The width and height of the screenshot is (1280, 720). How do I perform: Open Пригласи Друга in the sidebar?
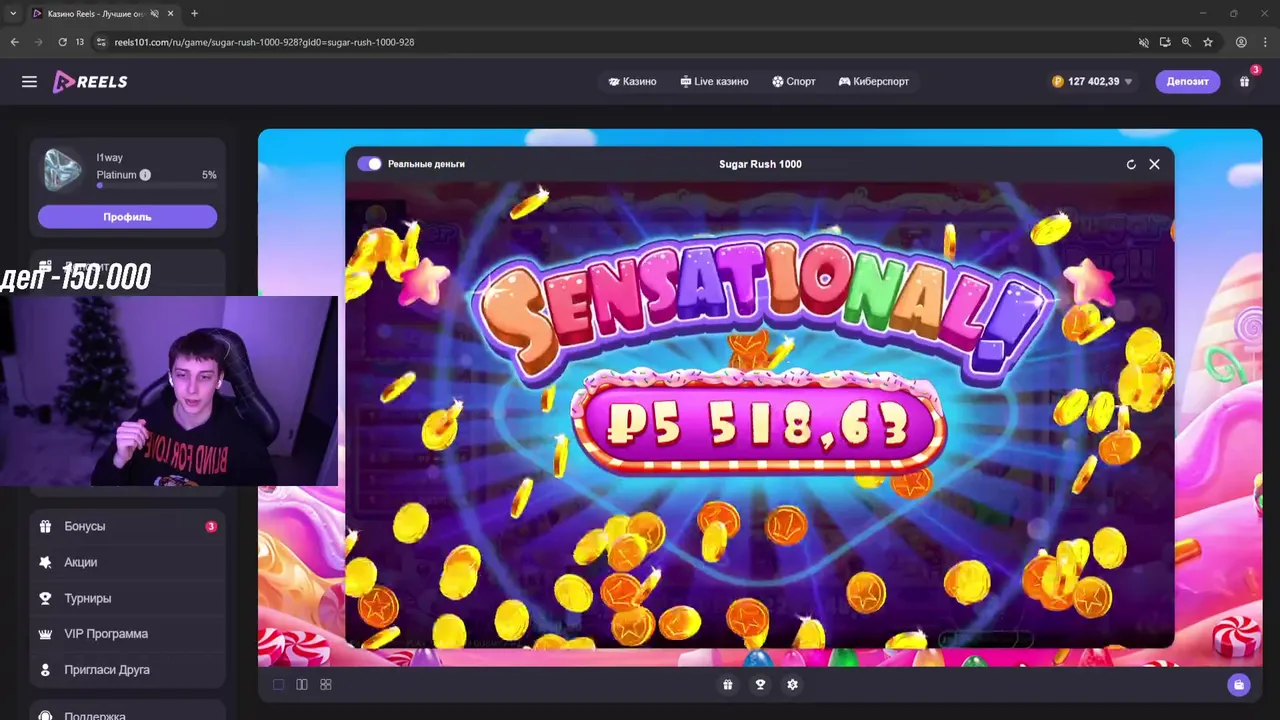click(x=127, y=670)
